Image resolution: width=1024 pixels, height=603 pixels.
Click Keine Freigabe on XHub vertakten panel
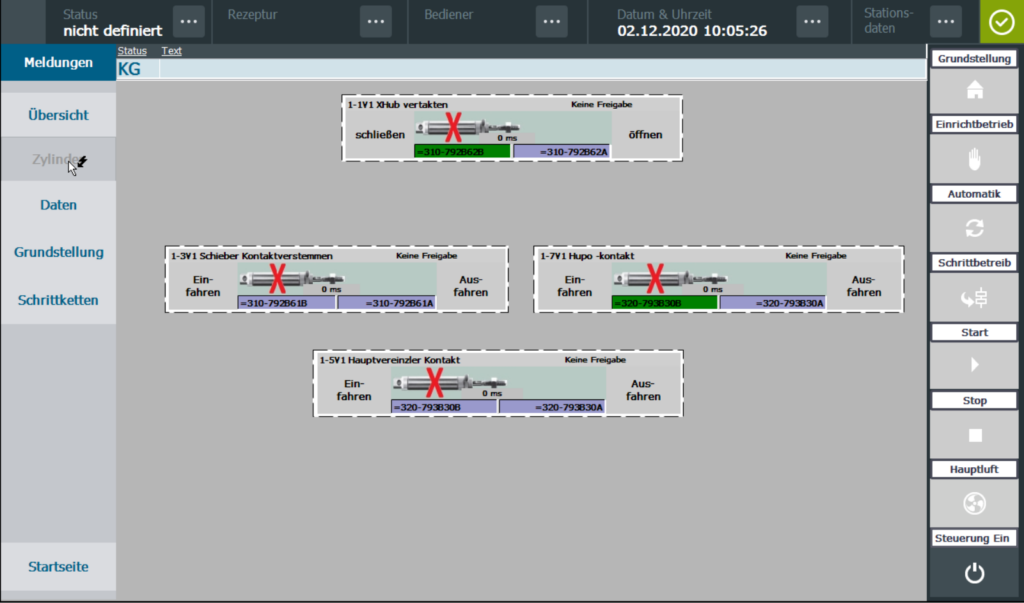[x=601, y=105]
